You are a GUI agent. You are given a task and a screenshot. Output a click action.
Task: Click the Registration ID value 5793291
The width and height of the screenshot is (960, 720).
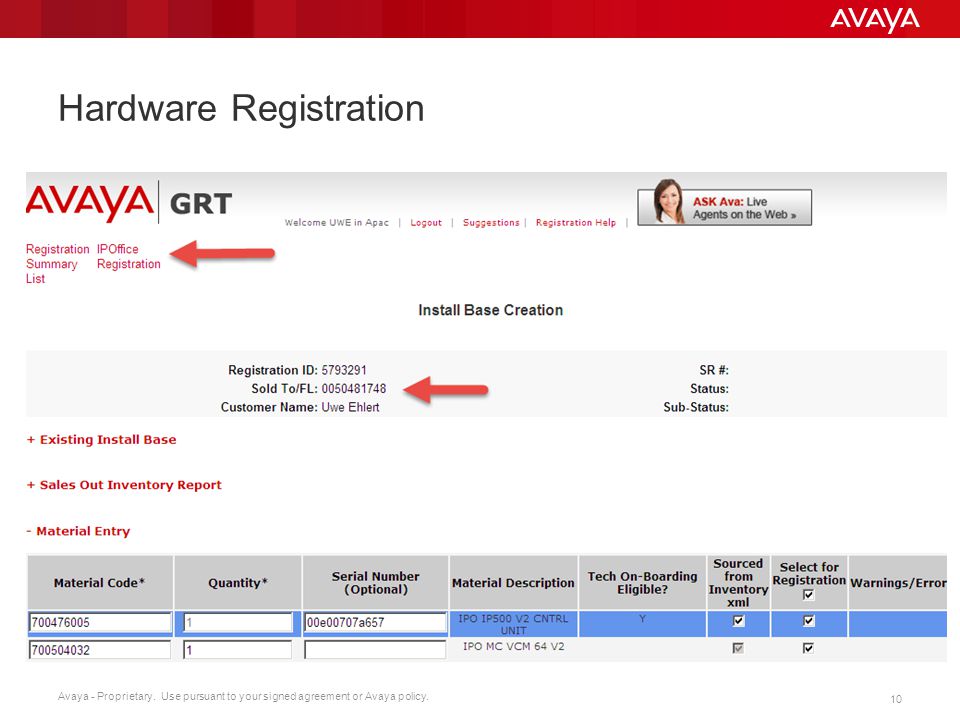click(x=344, y=370)
